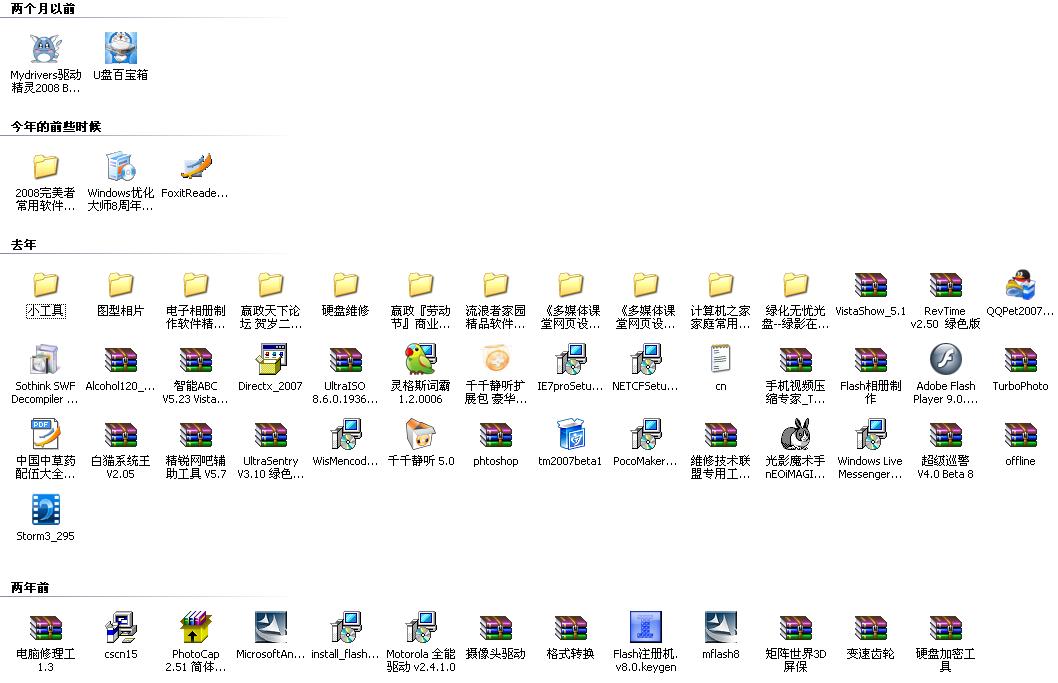
Task: Click the 灵格斯词霸 1.2.0006 parrot icon
Action: click(x=420, y=360)
